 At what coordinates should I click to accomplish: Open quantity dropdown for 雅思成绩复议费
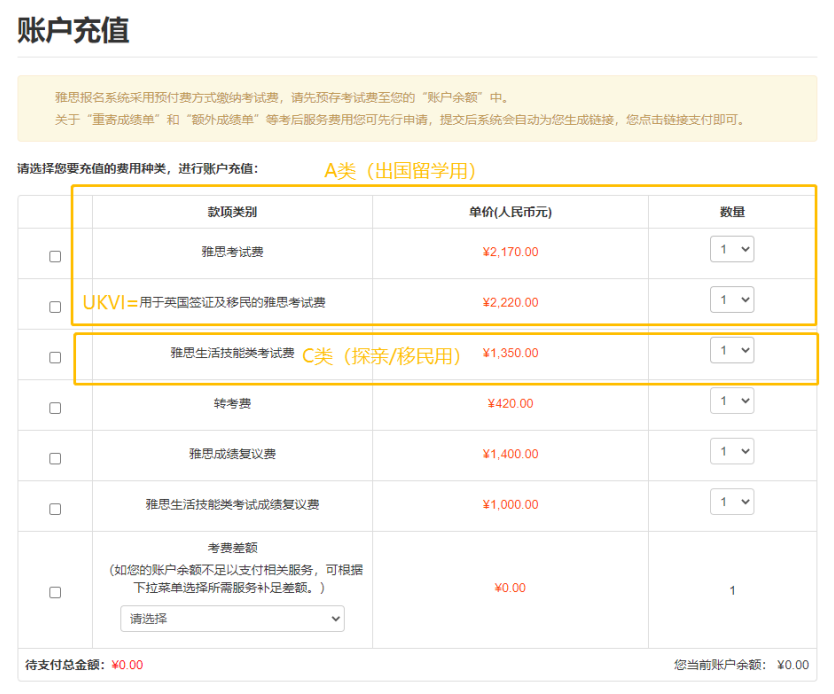click(x=731, y=451)
